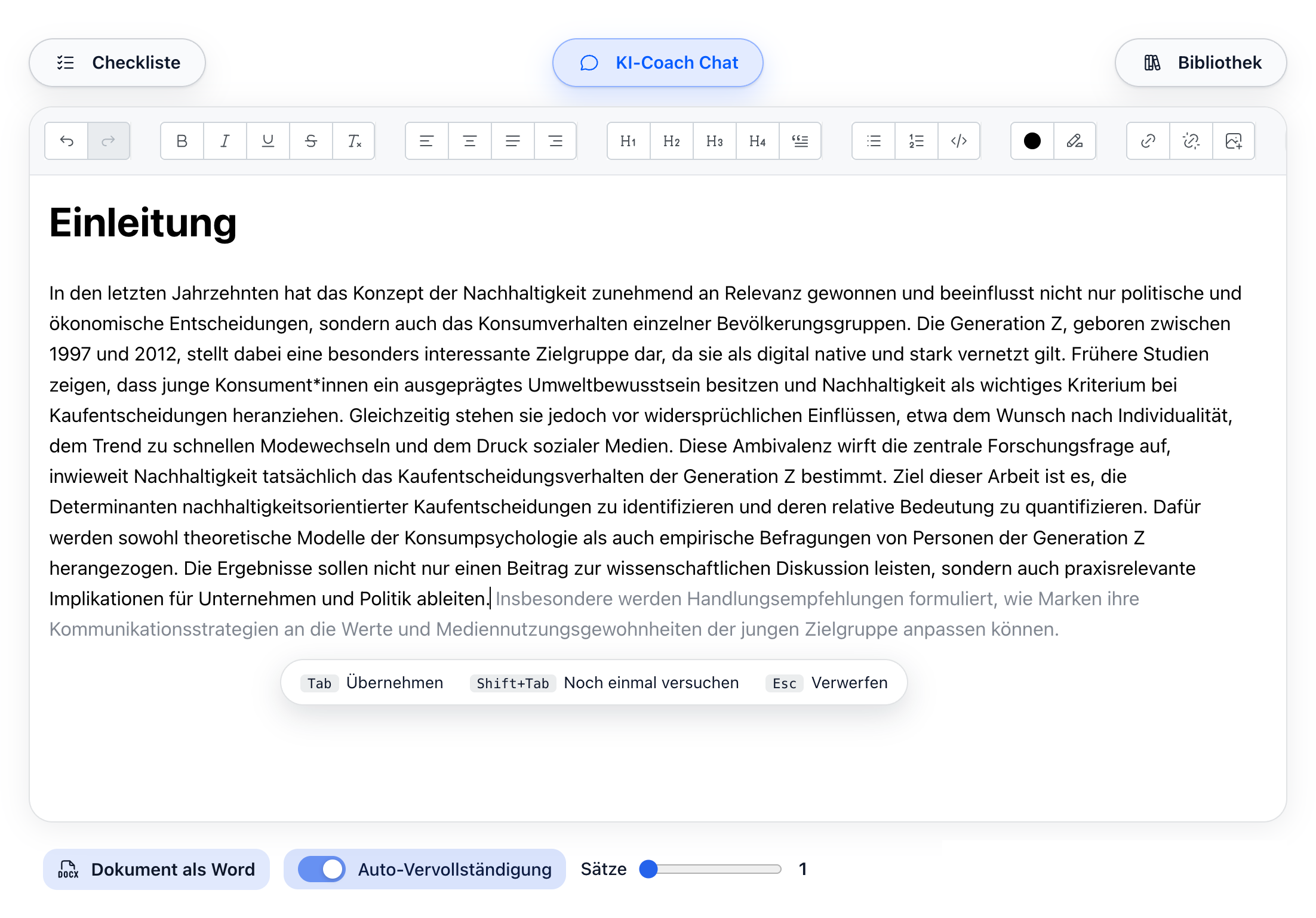This screenshot has height=918, width=1316.
Task: Underline the selected text
Action: tap(267, 141)
